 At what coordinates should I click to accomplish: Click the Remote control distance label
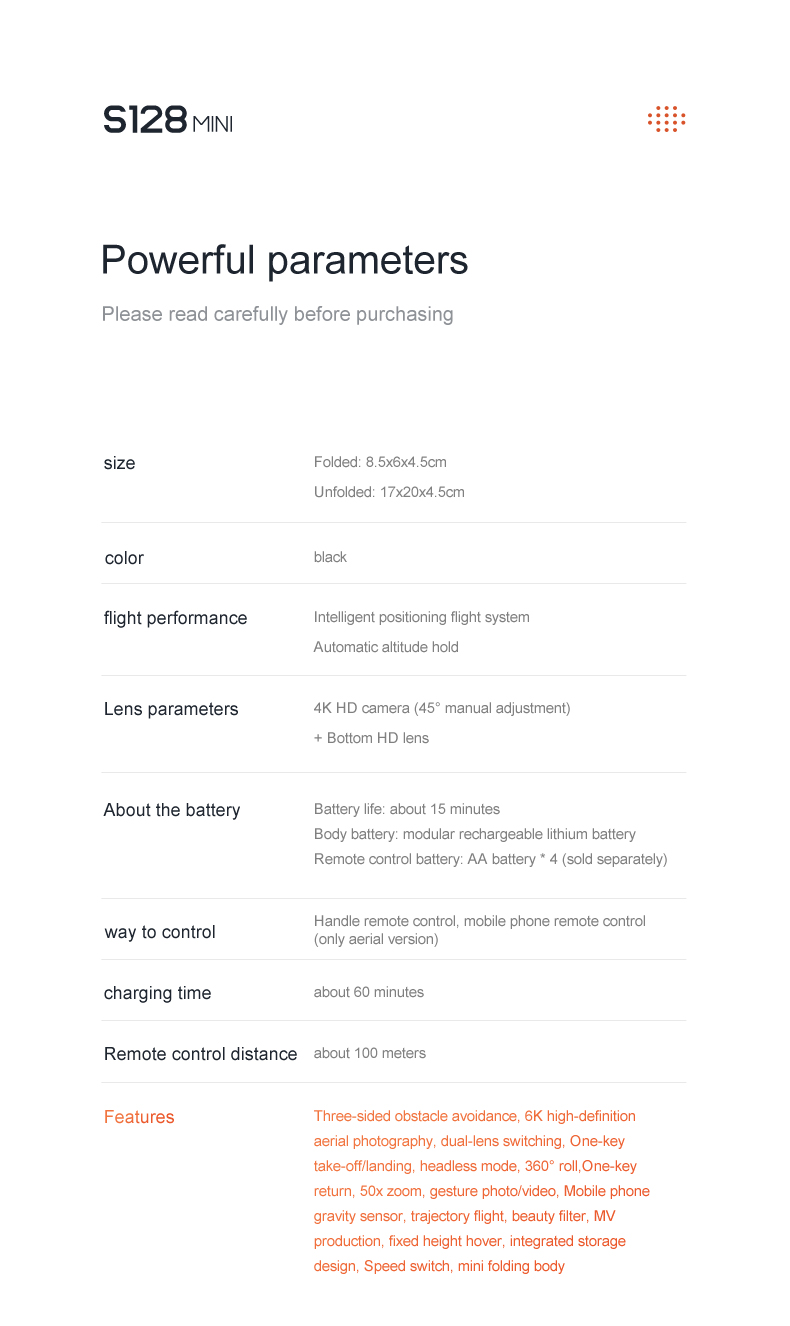click(200, 1054)
